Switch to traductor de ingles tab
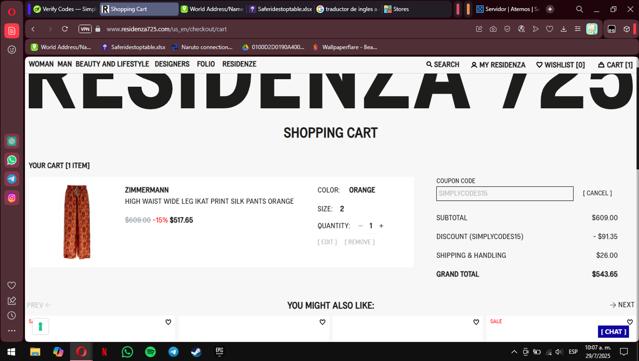Image resolution: width=639 pixels, height=361 pixels. coord(347,9)
